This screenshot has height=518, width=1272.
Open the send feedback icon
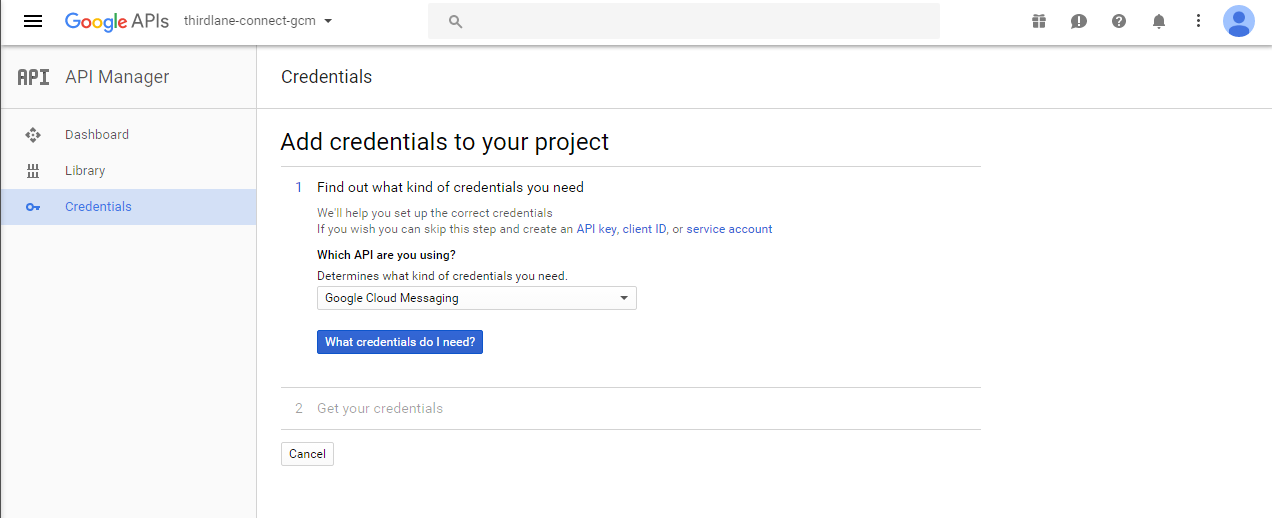point(1079,21)
